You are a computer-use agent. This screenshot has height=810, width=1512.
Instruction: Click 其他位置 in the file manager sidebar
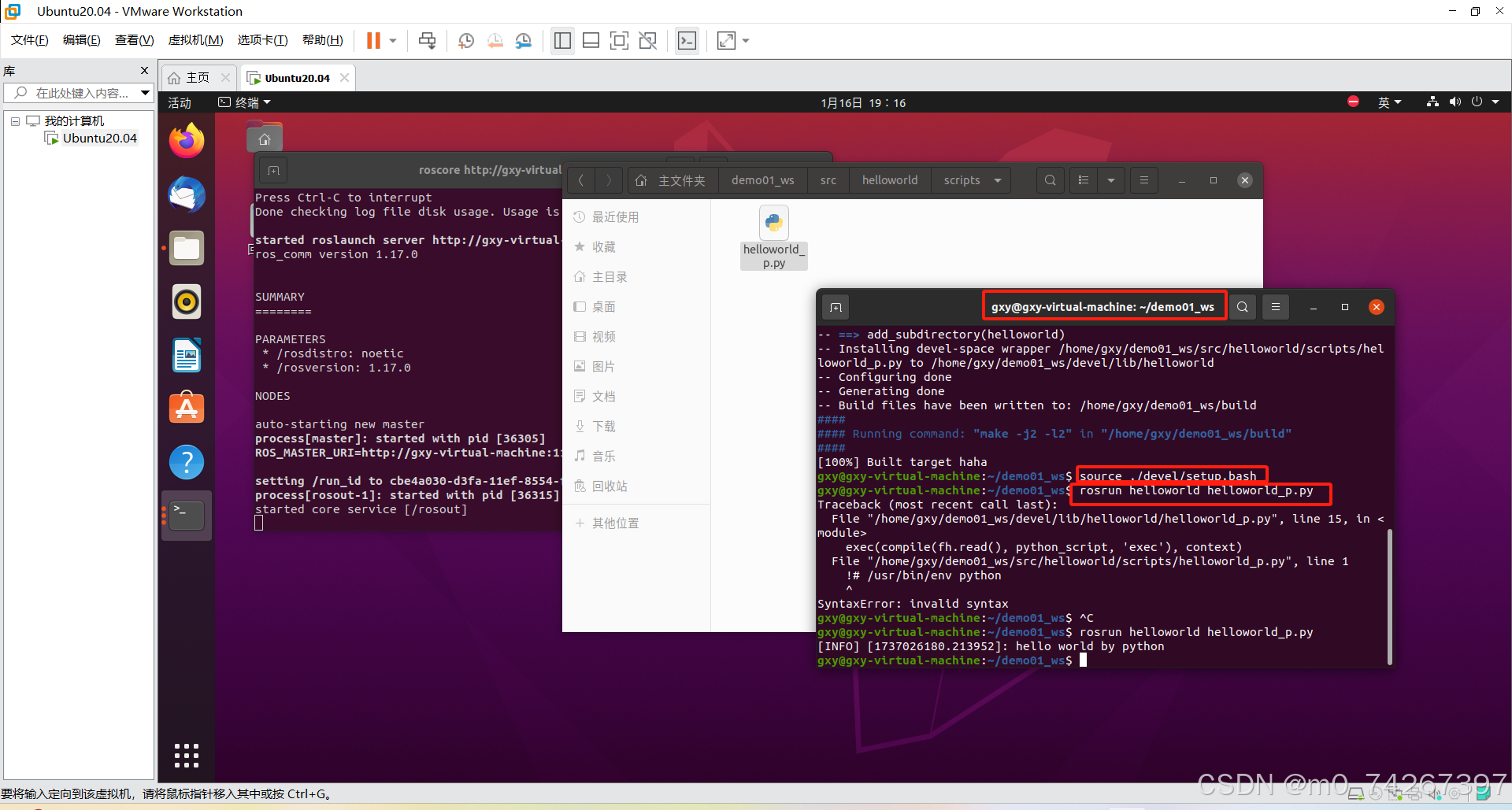pyautogui.click(x=636, y=523)
